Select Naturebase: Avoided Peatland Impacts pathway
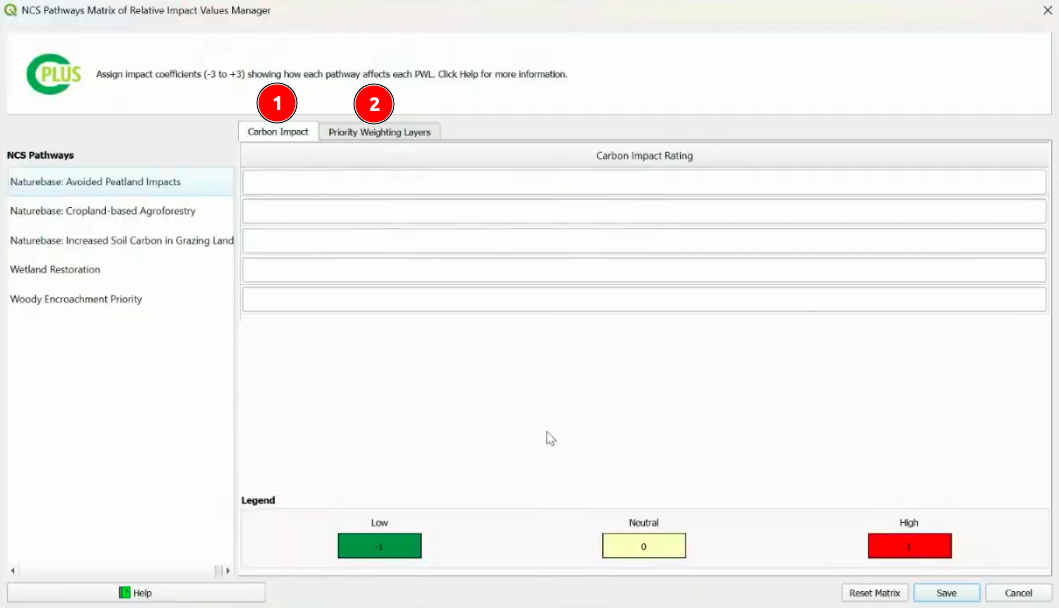 (x=96, y=182)
